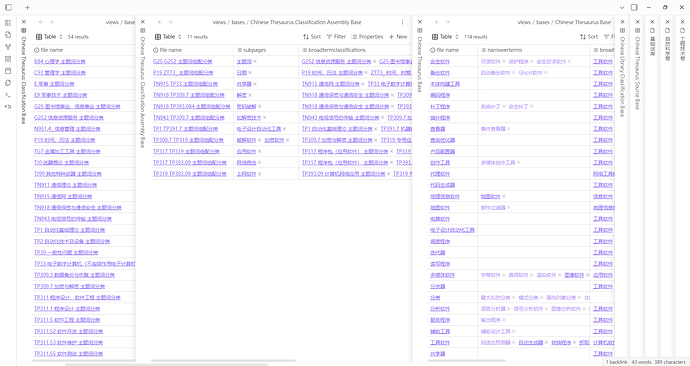Open the calendar daily note ribbon icon
The width and height of the screenshot is (690, 366).
coord(8,71)
